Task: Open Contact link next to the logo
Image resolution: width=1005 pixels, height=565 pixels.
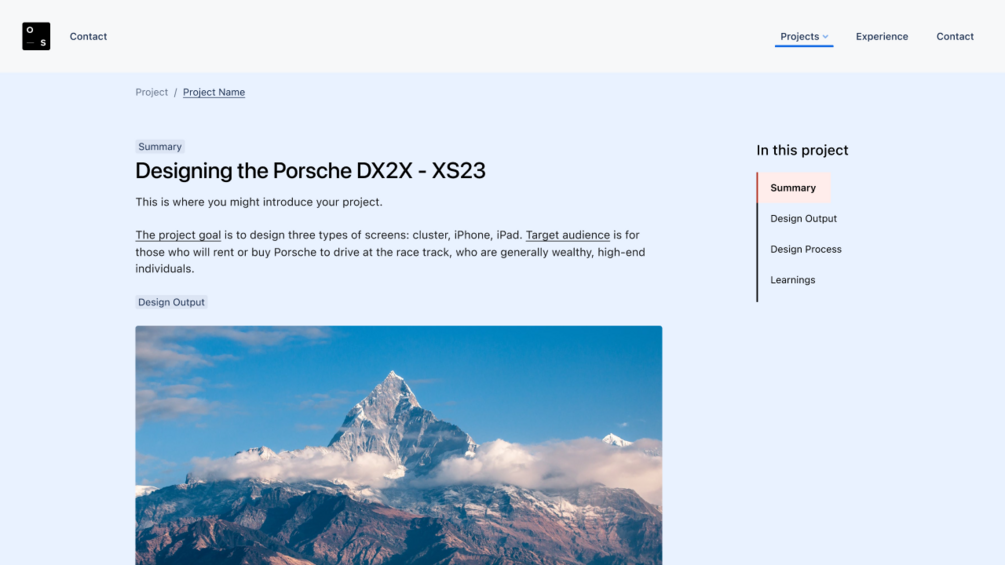Action: (x=88, y=37)
